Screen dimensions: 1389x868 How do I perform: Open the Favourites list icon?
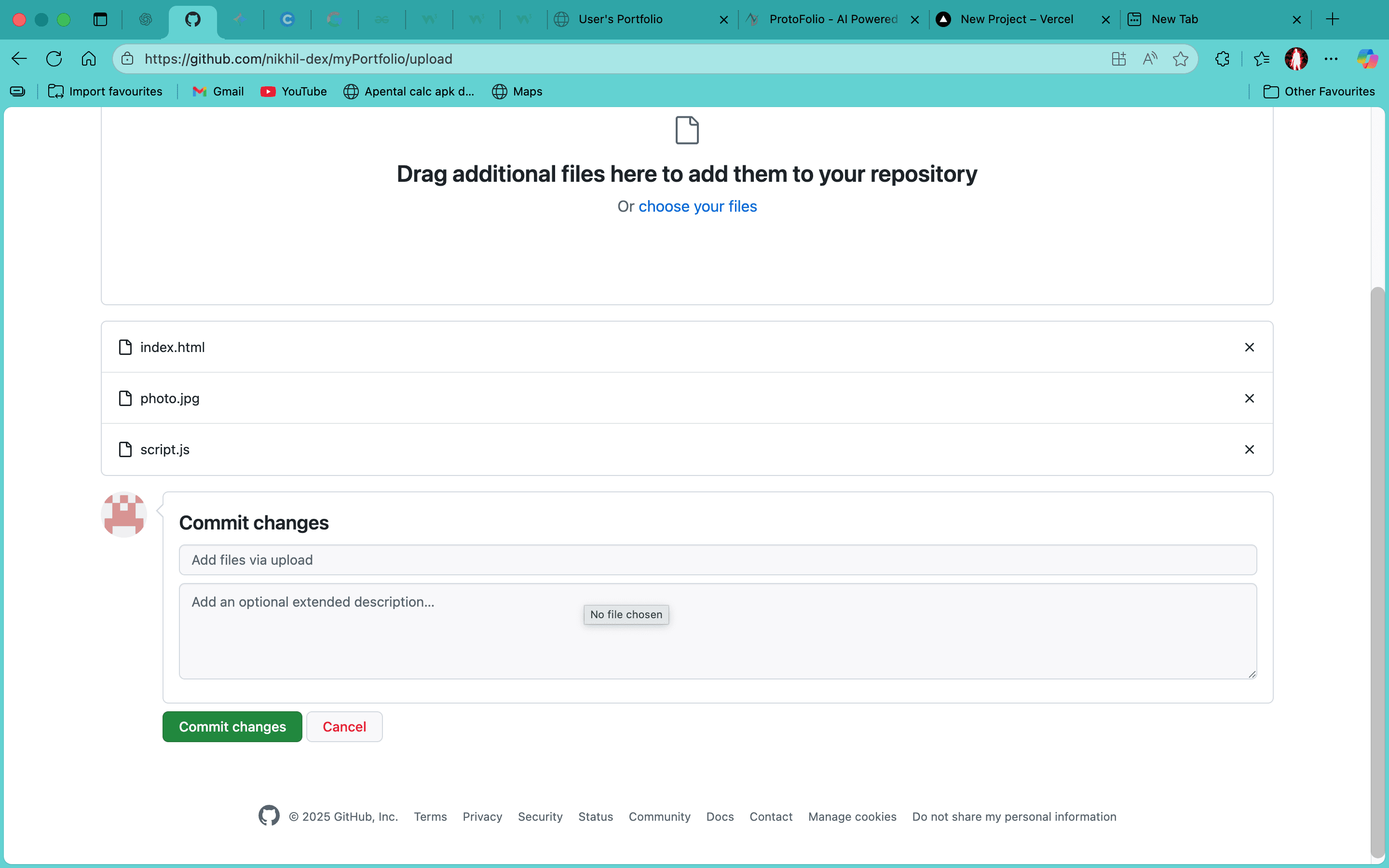point(1262,58)
